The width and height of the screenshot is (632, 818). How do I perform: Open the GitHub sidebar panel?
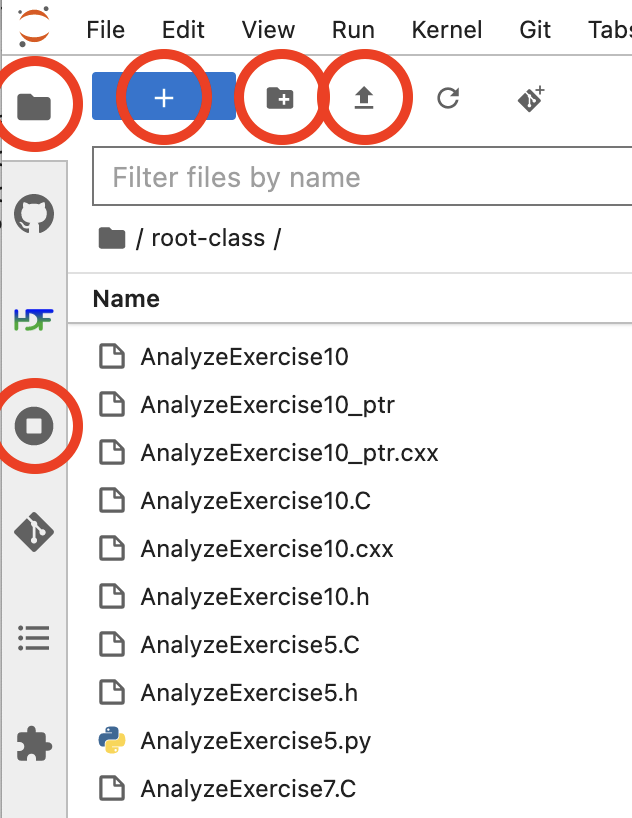pos(35,214)
